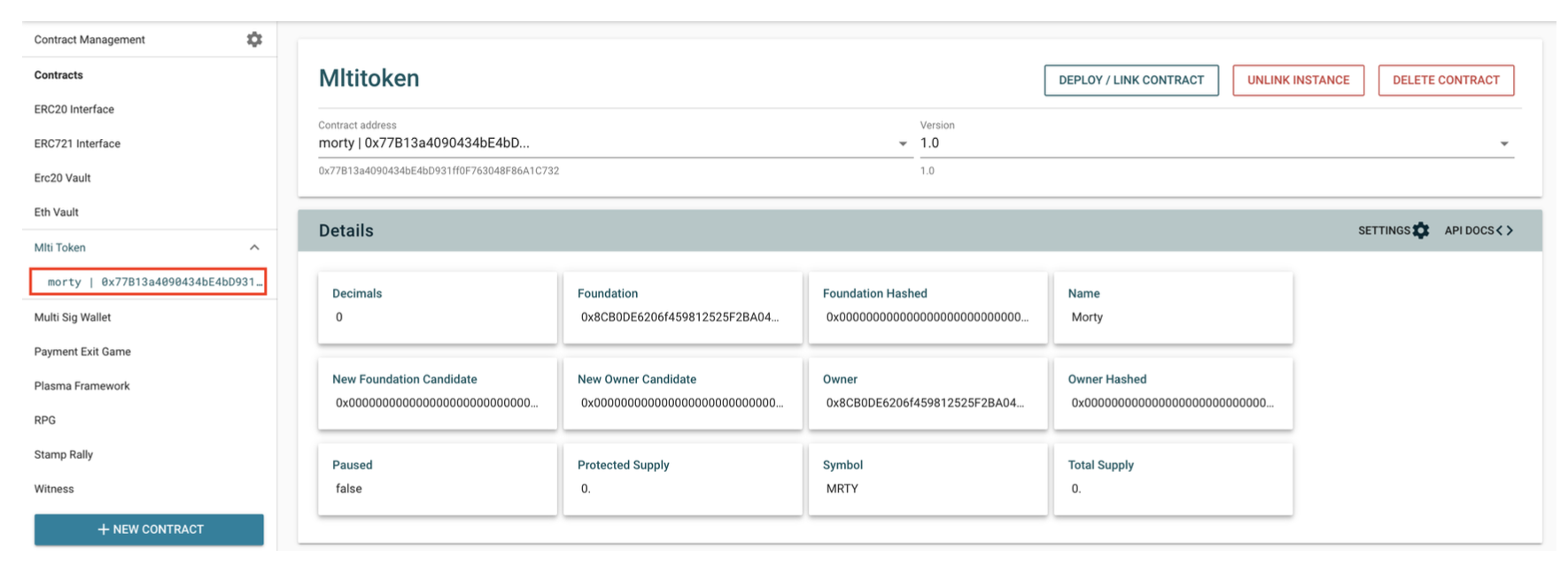Select Plasma Framework in sidebar
The height and width of the screenshot is (565, 1568).
pyautogui.click(x=82, y=386)
